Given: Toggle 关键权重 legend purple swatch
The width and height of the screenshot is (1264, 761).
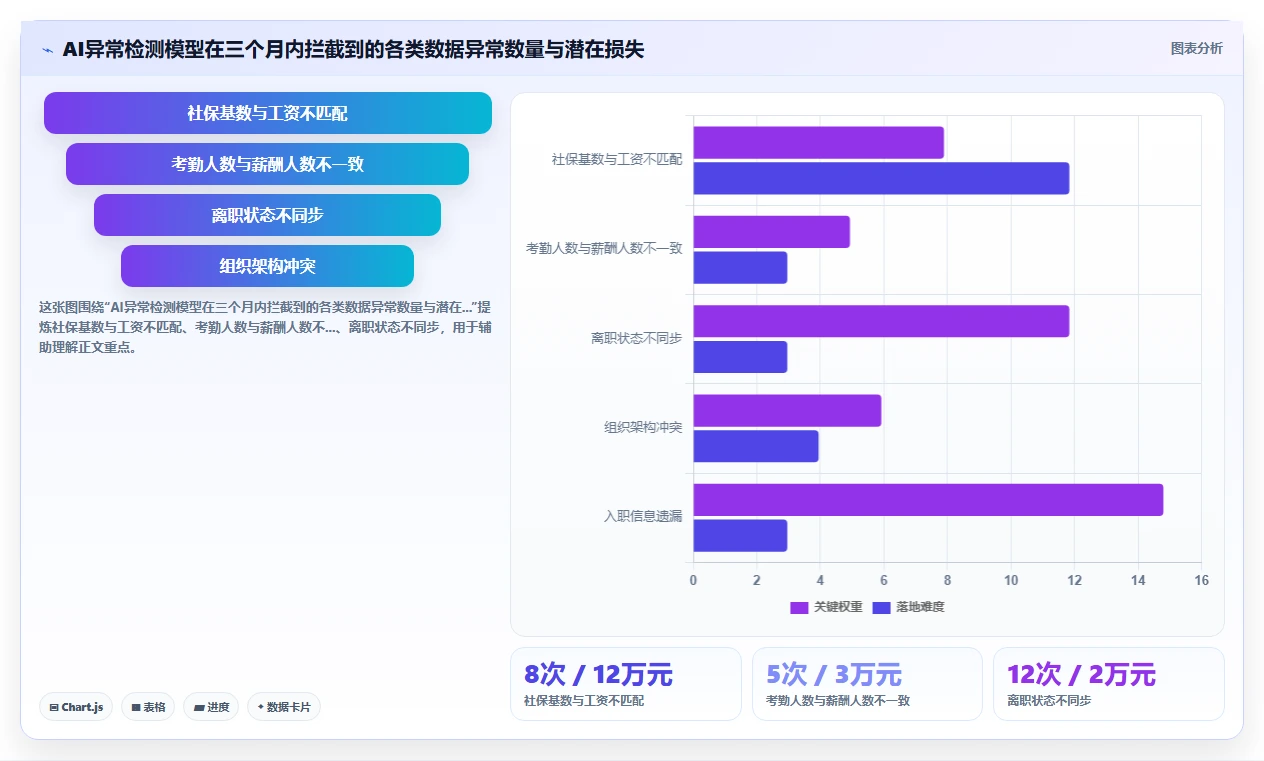Looking at the screenshot, I should (799, 607).
